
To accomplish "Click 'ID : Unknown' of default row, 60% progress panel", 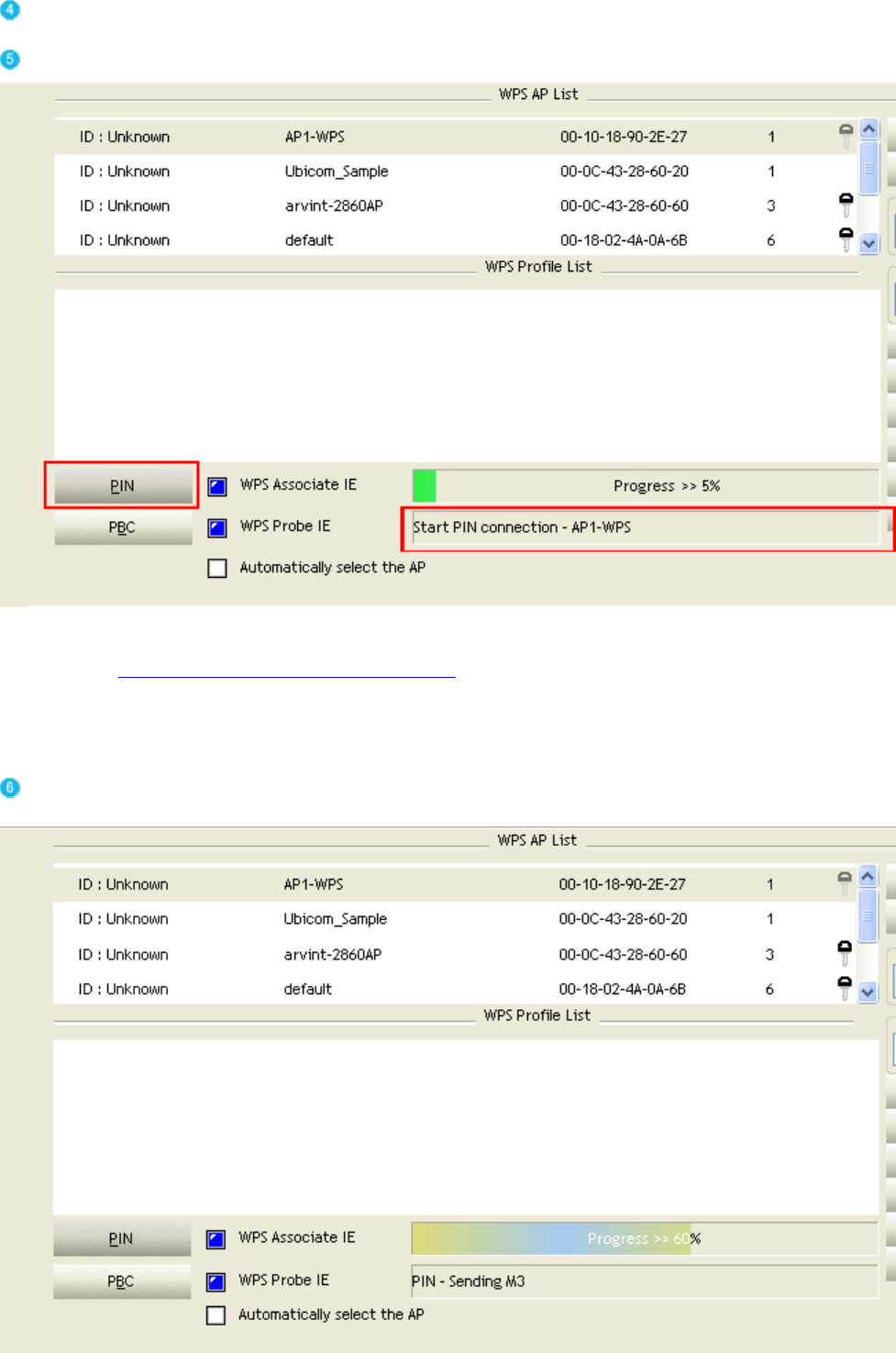I will (x=123, y=990).
